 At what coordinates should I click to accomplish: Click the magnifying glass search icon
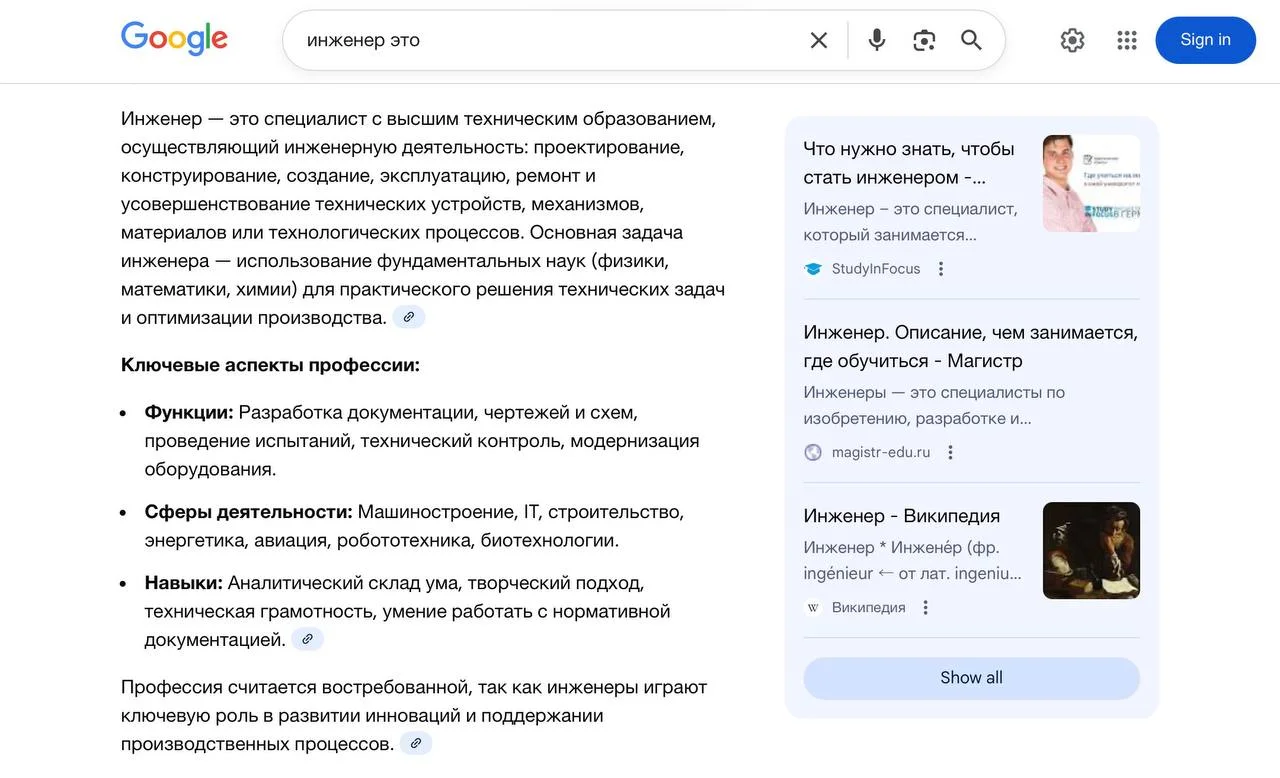click(971, 40)
